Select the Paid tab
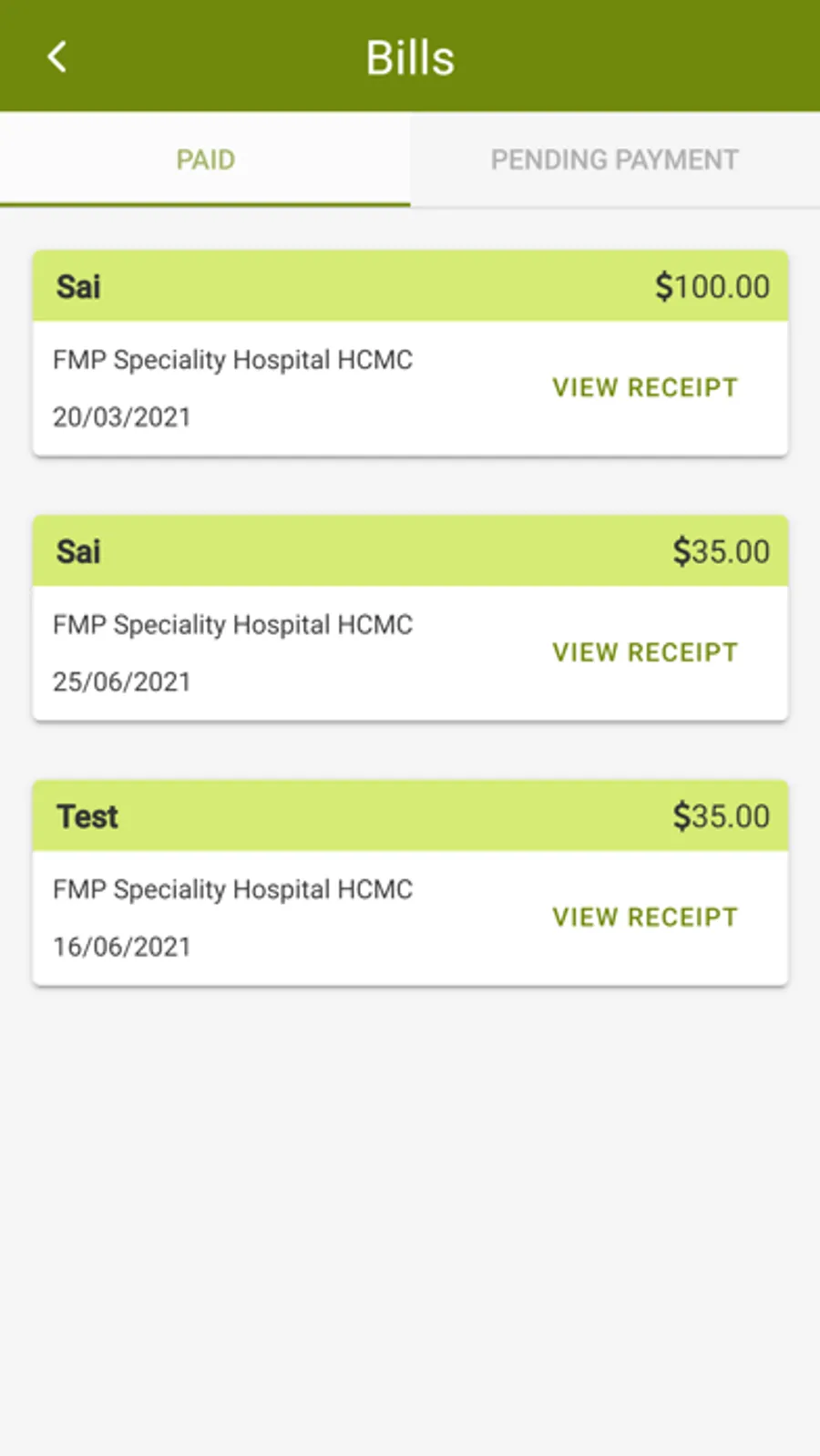The image size is (820, 1456). 205,160
